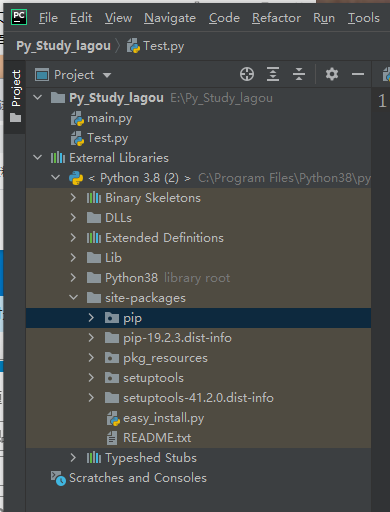Open the Project view settings gear
The image size is (390, 512).
pos(332,74)
